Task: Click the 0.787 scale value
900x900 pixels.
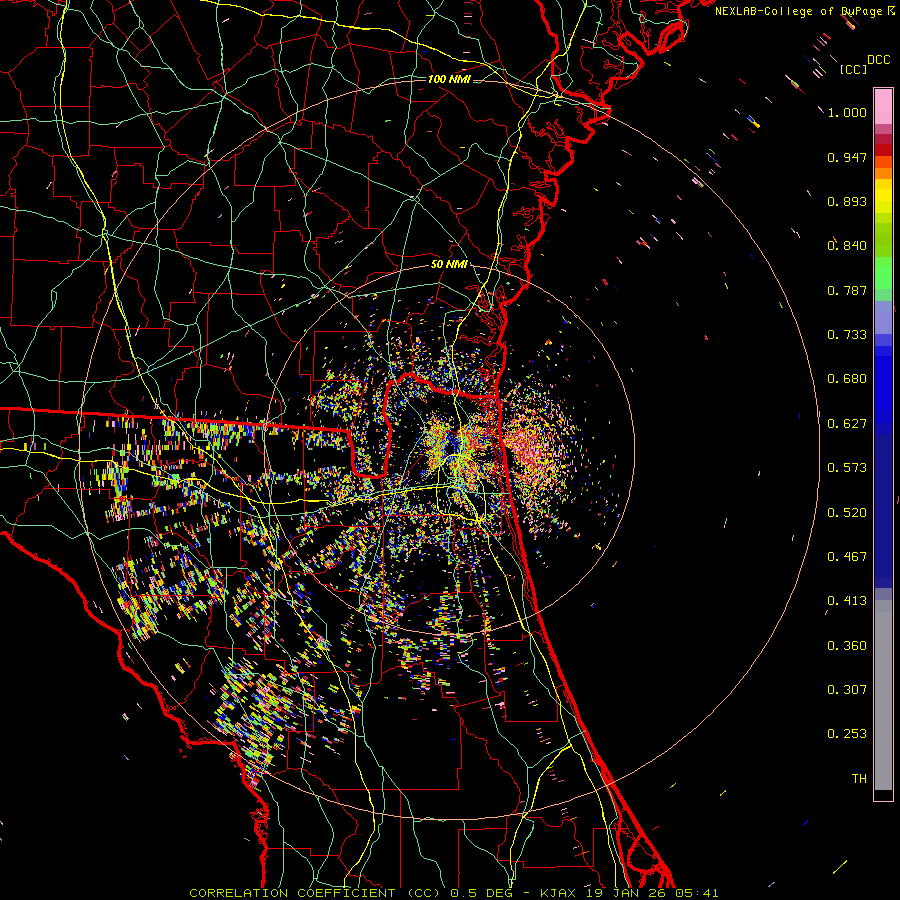Action: point(847,290)
